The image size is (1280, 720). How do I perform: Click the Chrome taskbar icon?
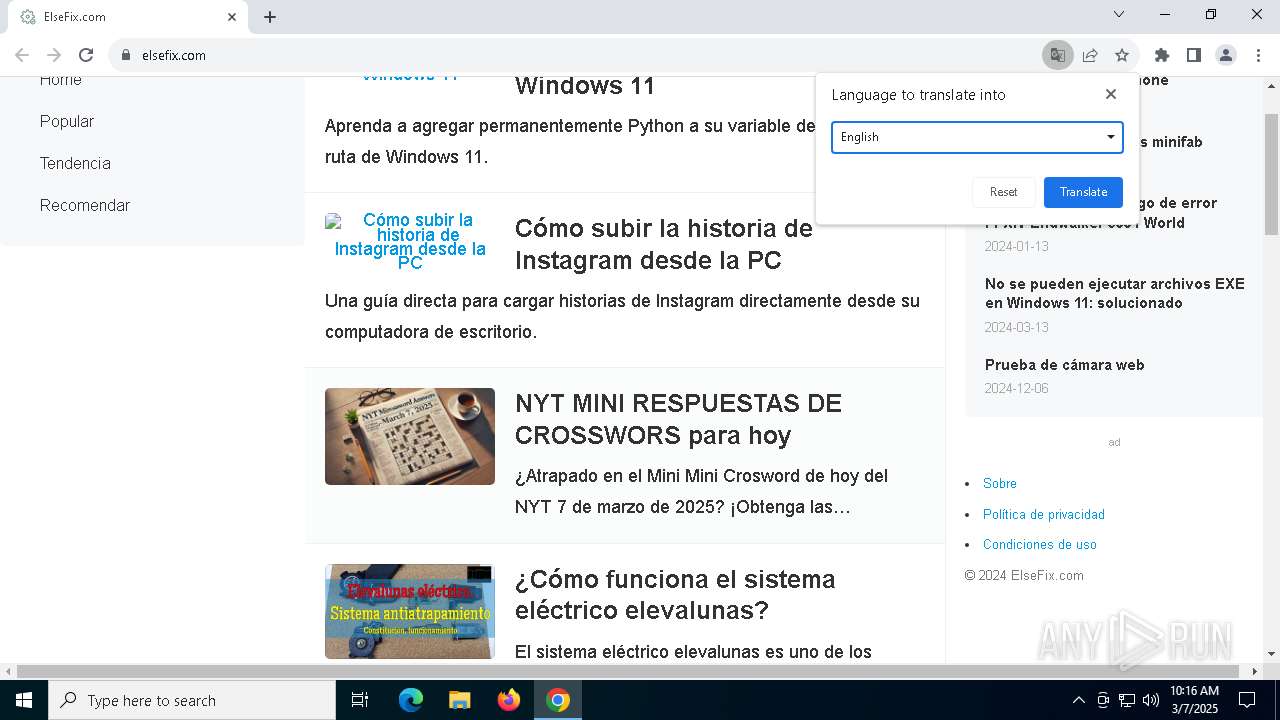[558, 700]
